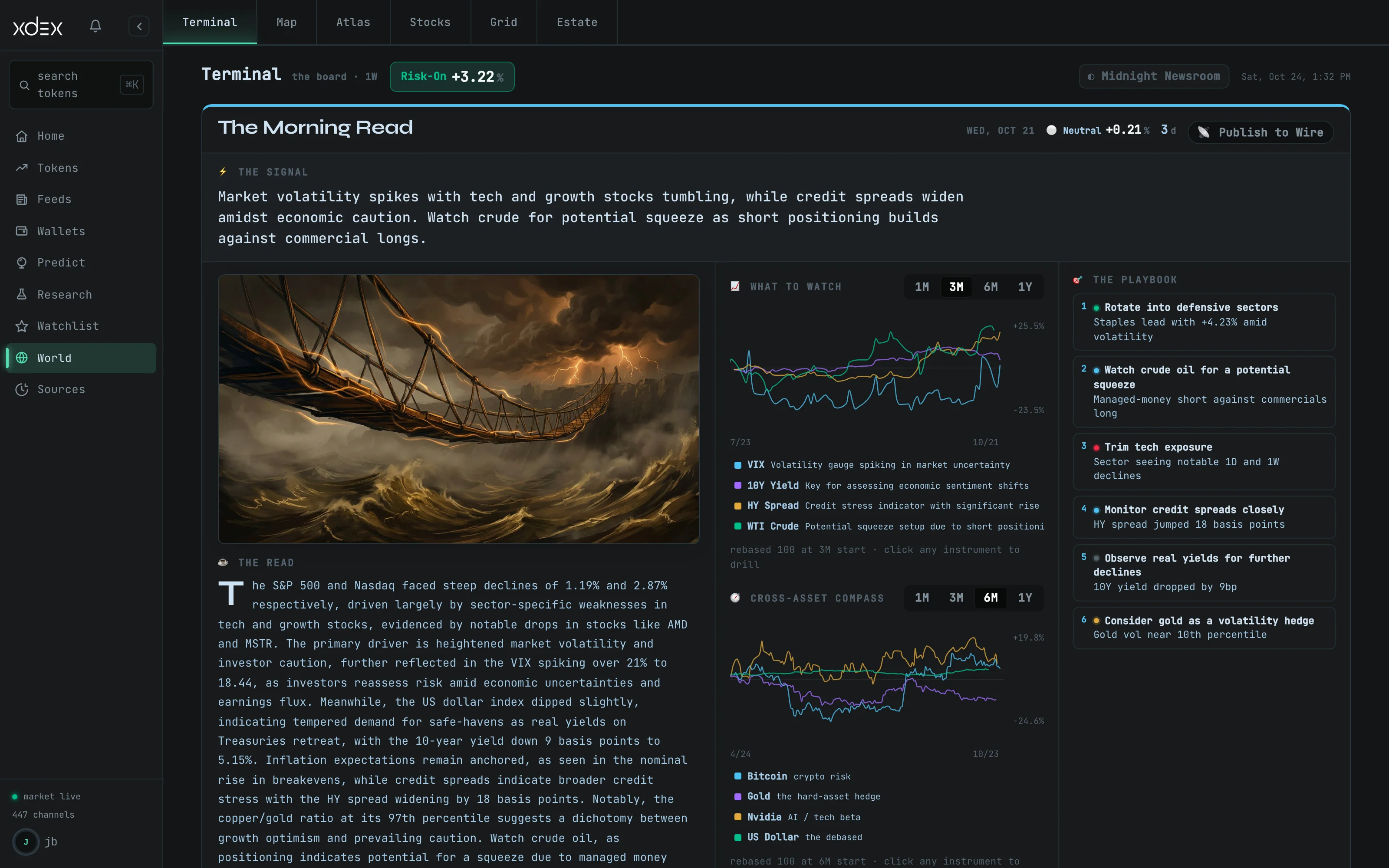The width and height of the screenshot is (1389, 868).
Task: Open notifications bell
Action: pyautogui.click(x=96, y=26)
